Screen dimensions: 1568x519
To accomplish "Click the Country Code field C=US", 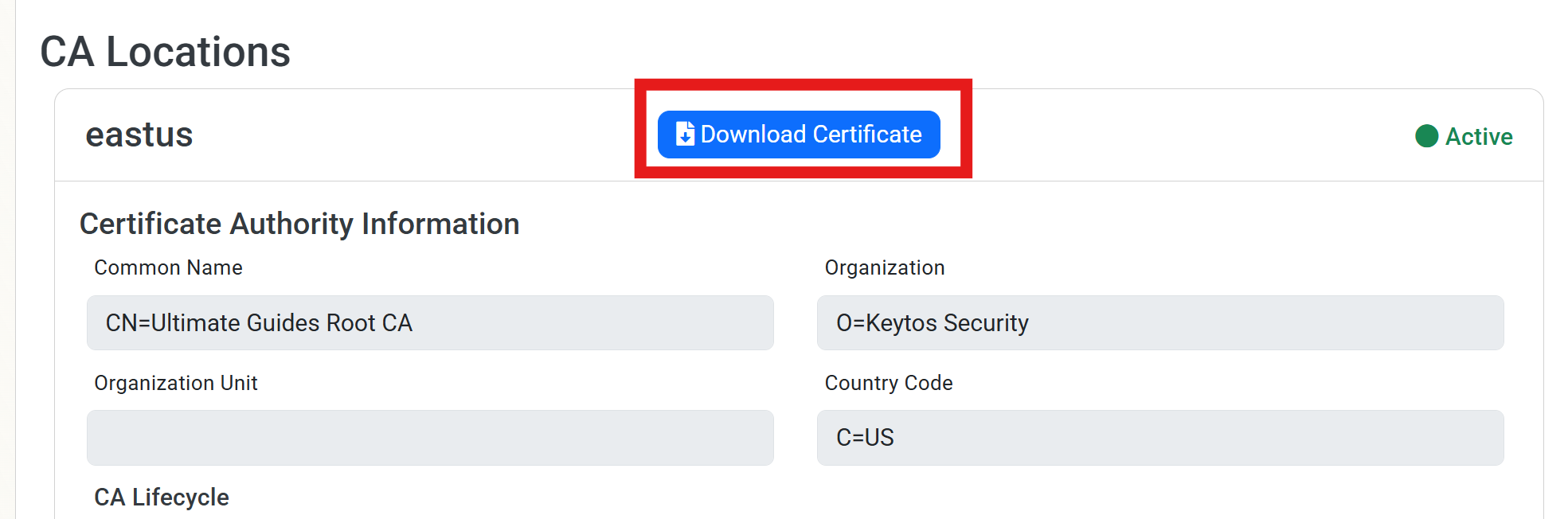I will [1160, 438].
